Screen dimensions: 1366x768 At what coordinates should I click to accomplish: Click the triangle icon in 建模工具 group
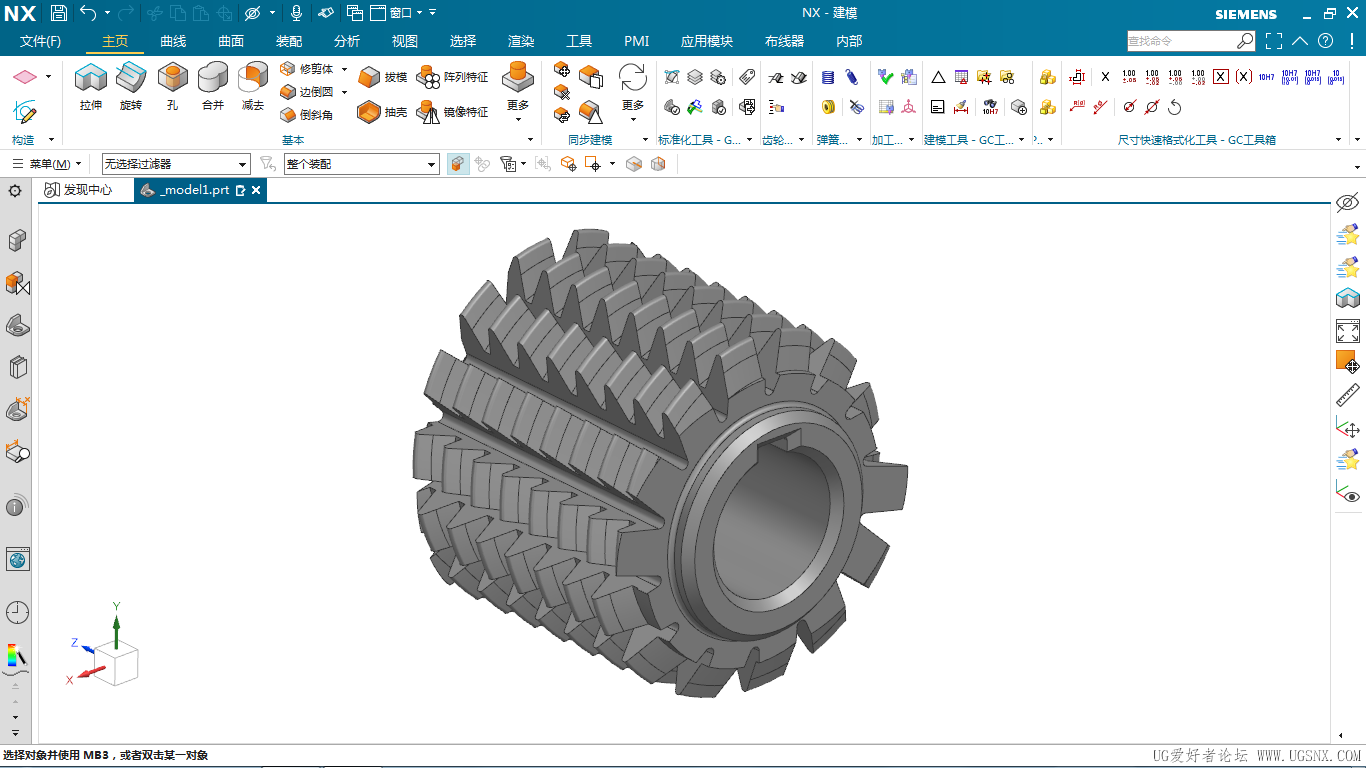coord(938,77)
